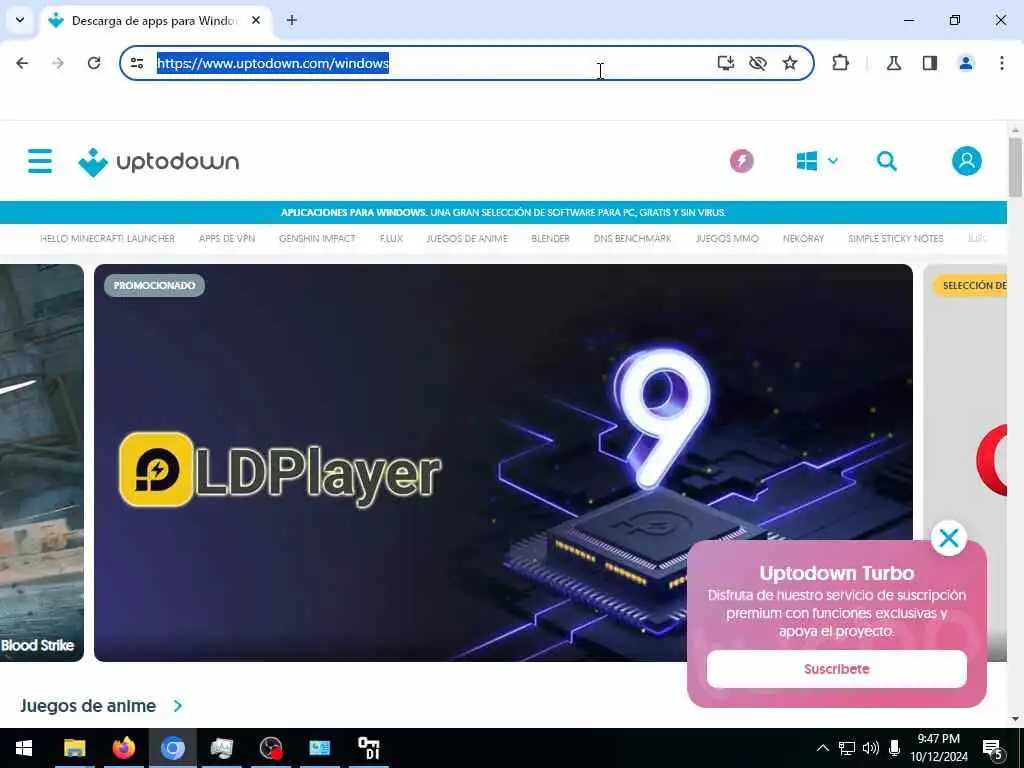
Task: Click the Uptodown logo
Action: [159, 162]
